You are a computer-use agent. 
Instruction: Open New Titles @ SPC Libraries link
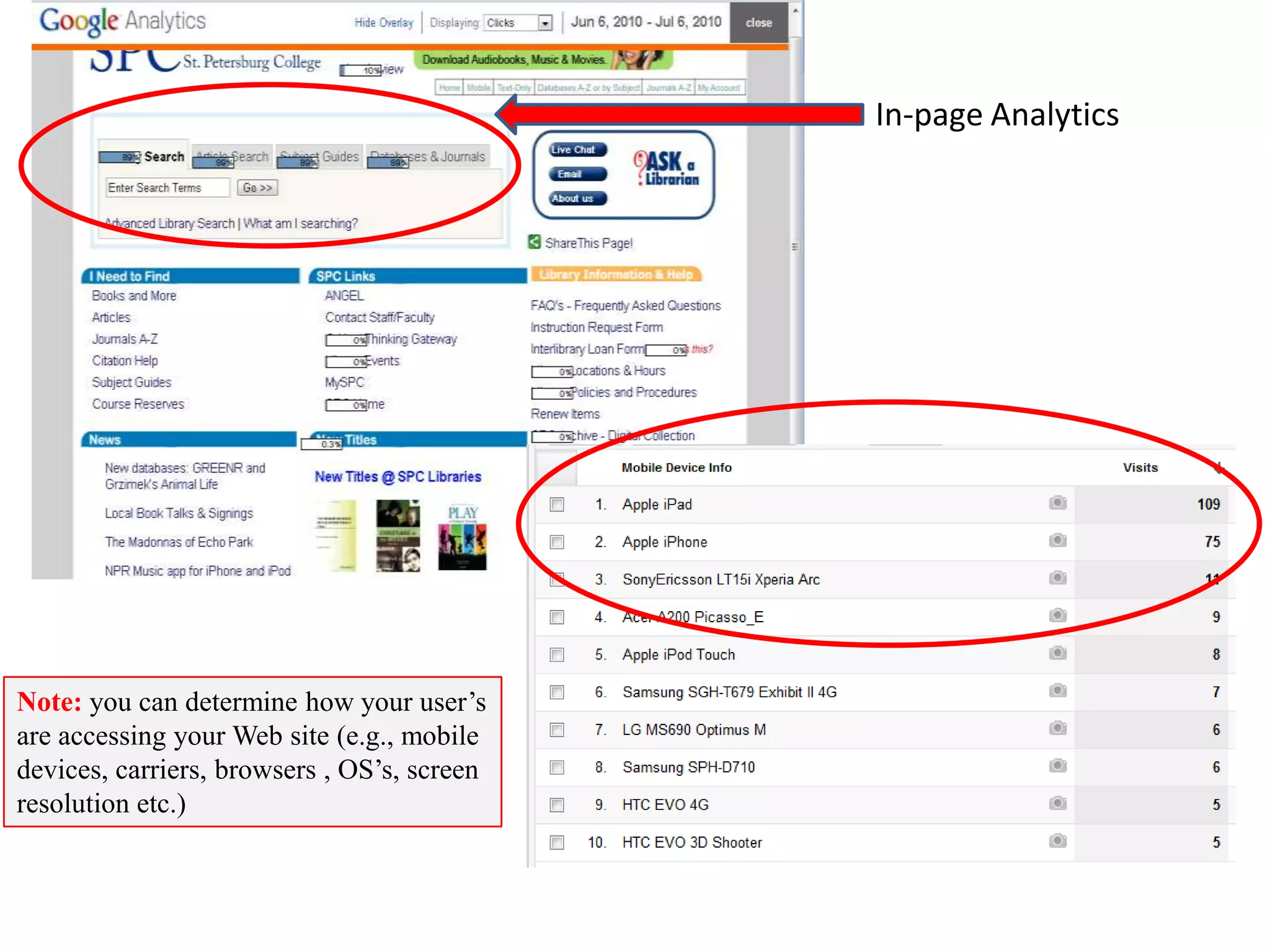(397, 477)
